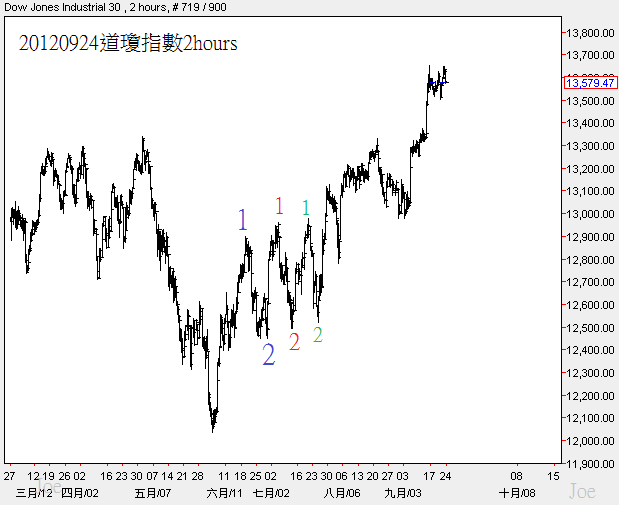Click the date tick label 13
Image resolution: width=619 pixels, height=505 pixels.
[x=357, y=476]
